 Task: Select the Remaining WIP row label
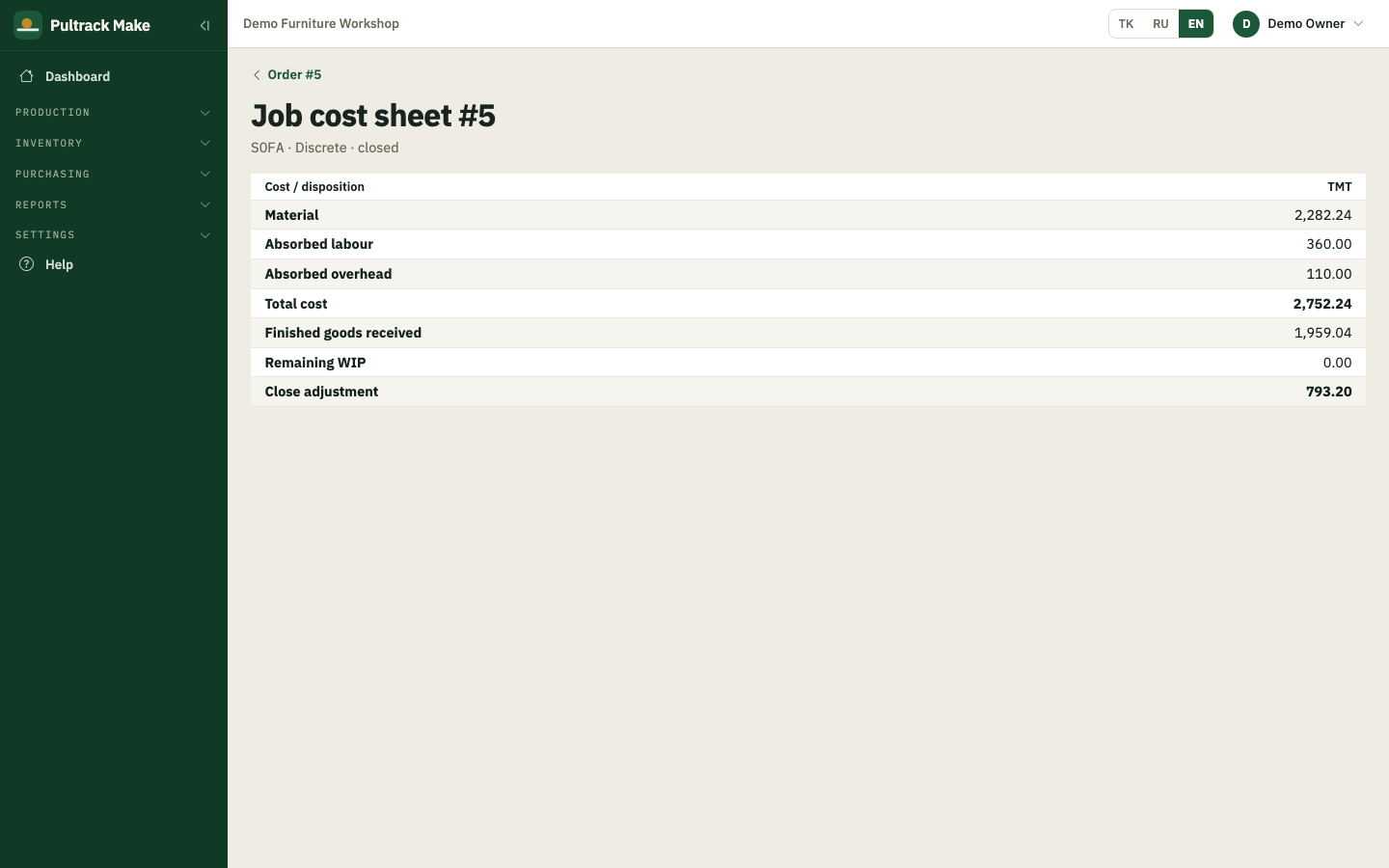(315, 363)
